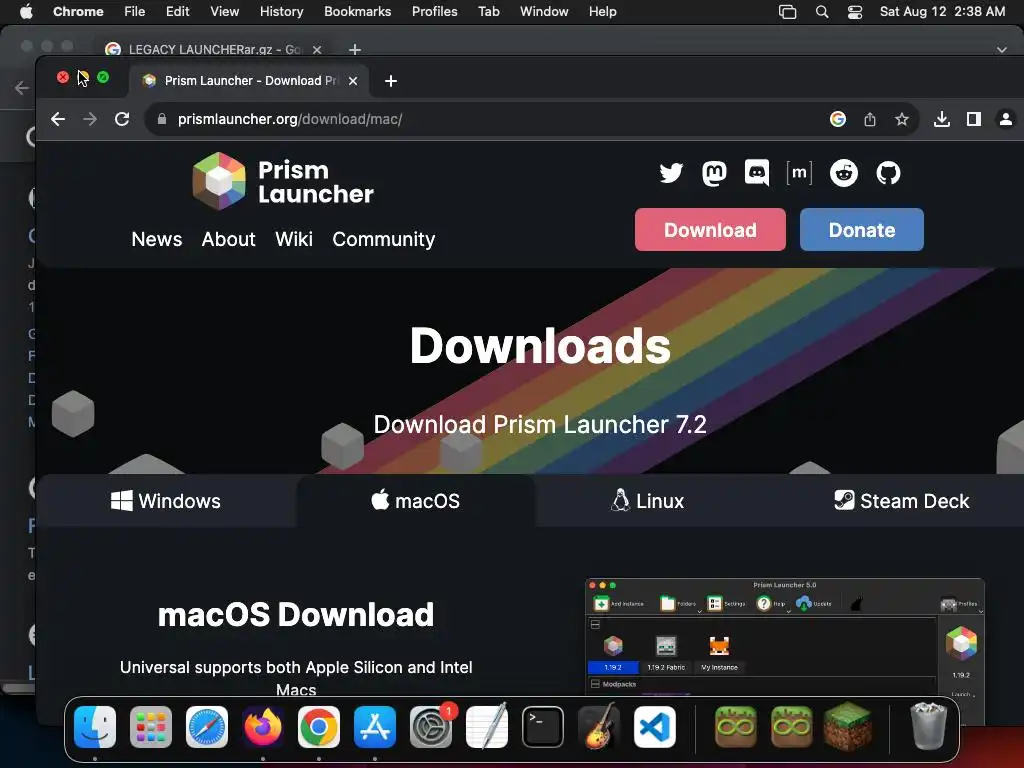
Task: Open the GitHub social icon
Action: (888, 173)
